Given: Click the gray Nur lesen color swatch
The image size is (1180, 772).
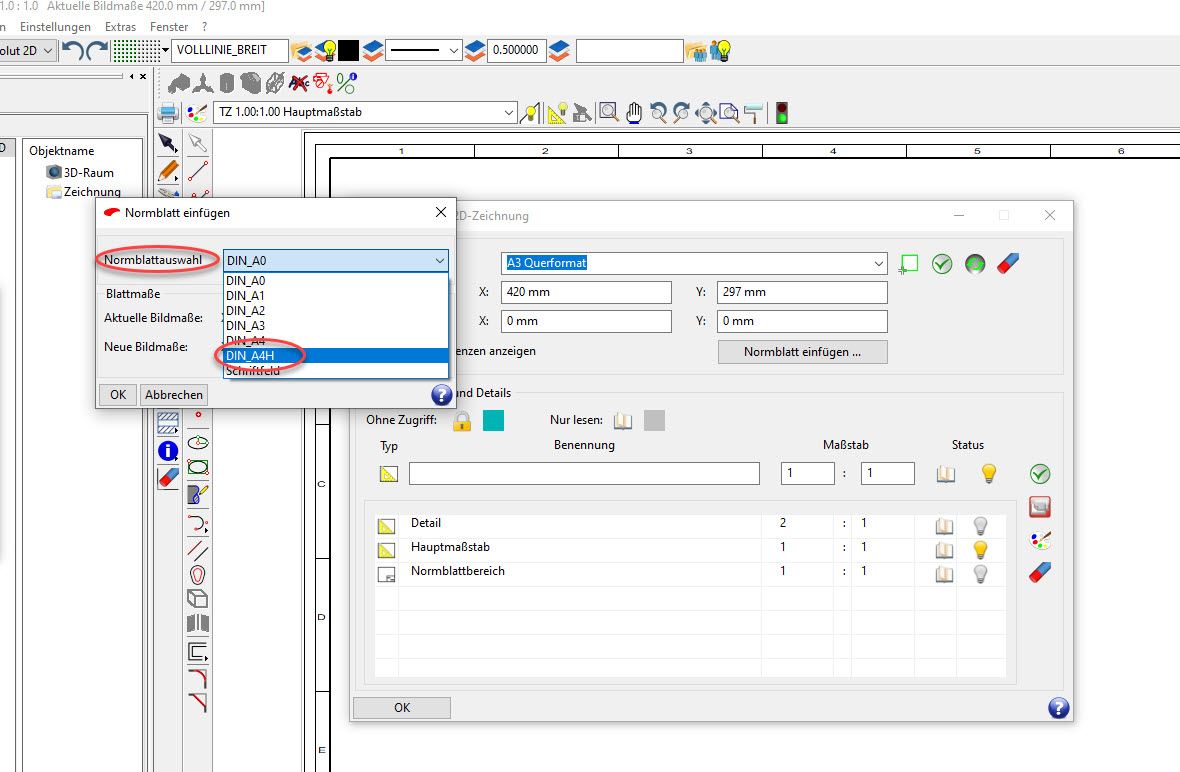Looking at the screenshot, I should coord(655,421).
